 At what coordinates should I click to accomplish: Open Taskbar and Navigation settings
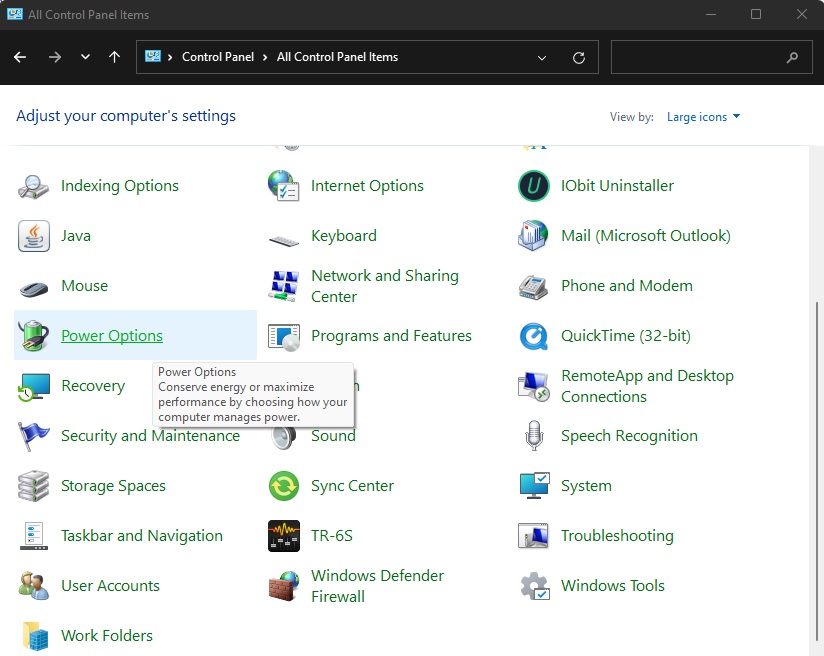point(143,536)
